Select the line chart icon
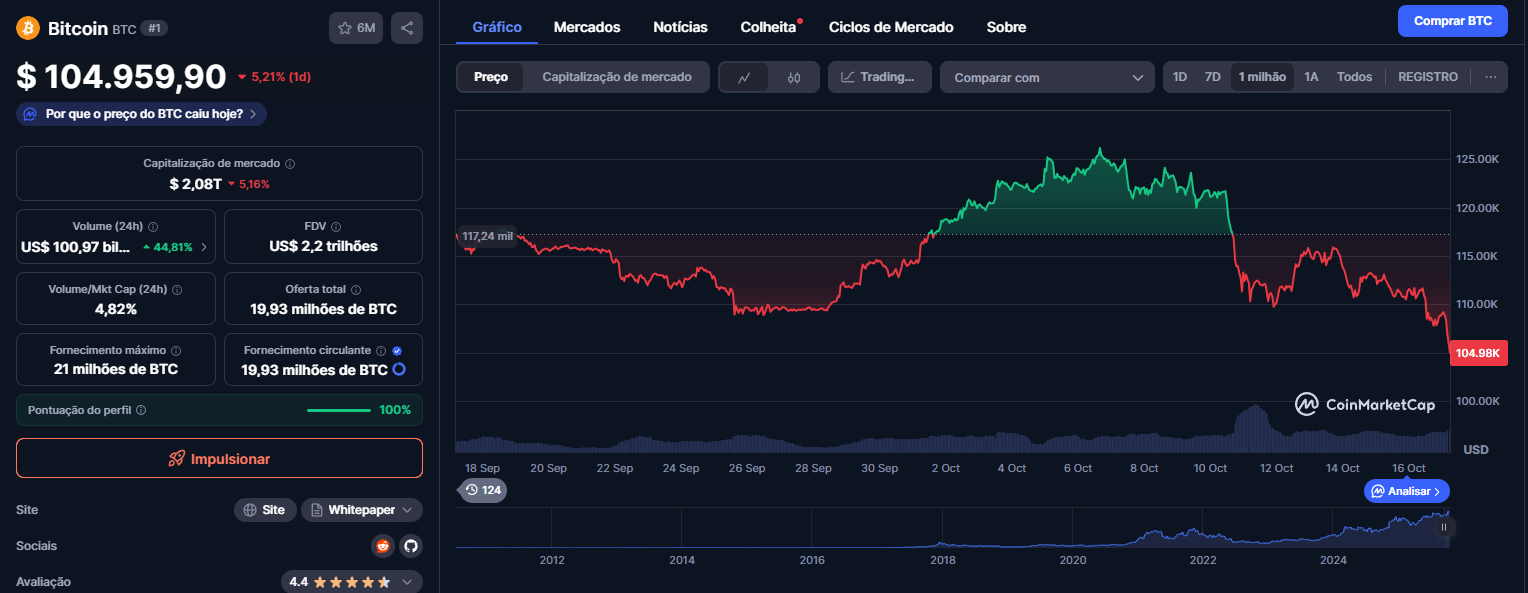 click(x=744, y=77)
